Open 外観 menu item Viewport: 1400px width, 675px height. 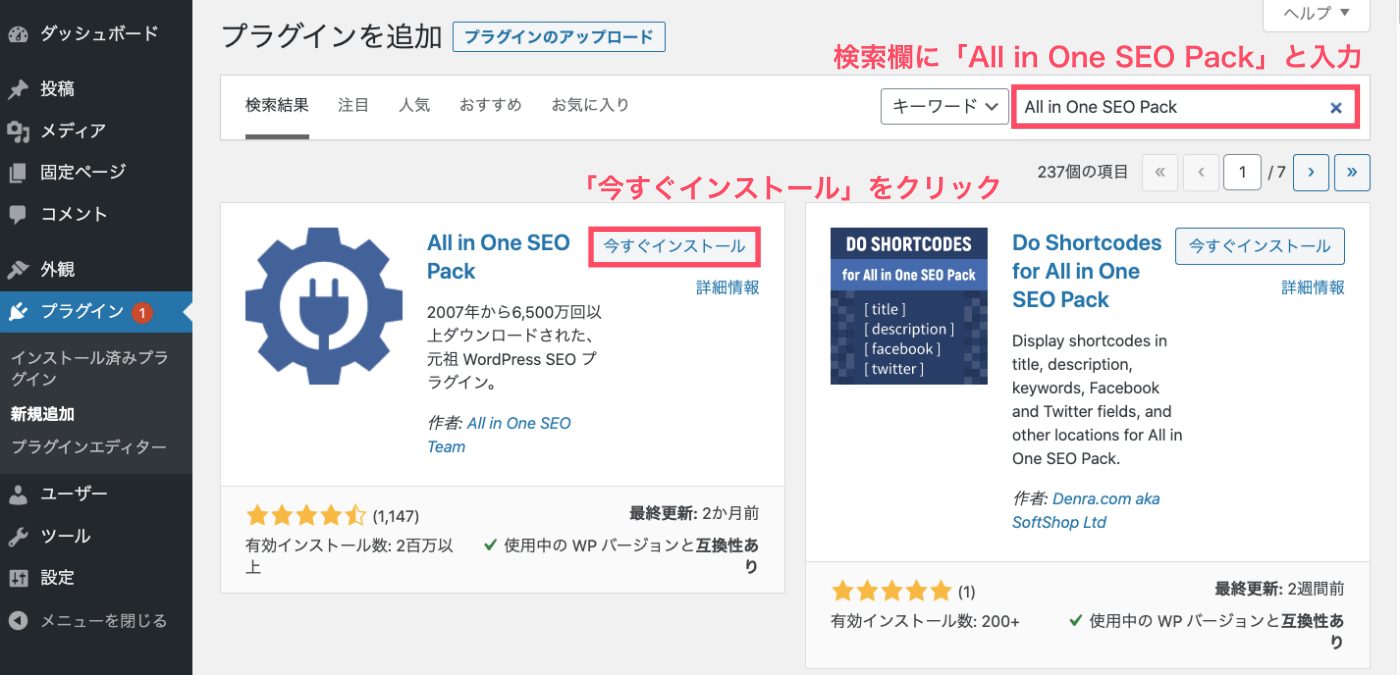point(57,270)
